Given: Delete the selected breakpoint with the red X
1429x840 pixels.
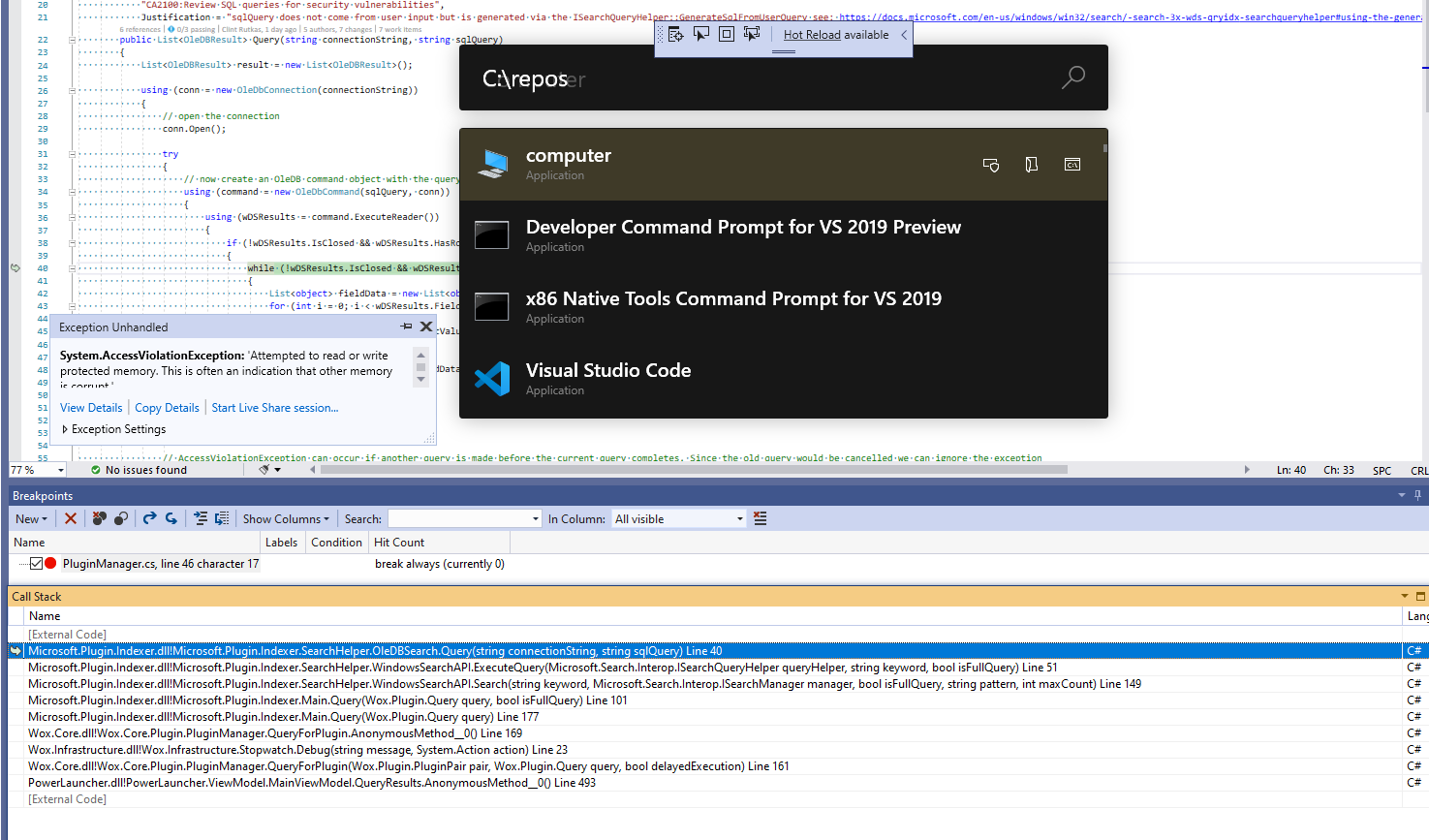Looking at the screenshot, I should point(70,518).
